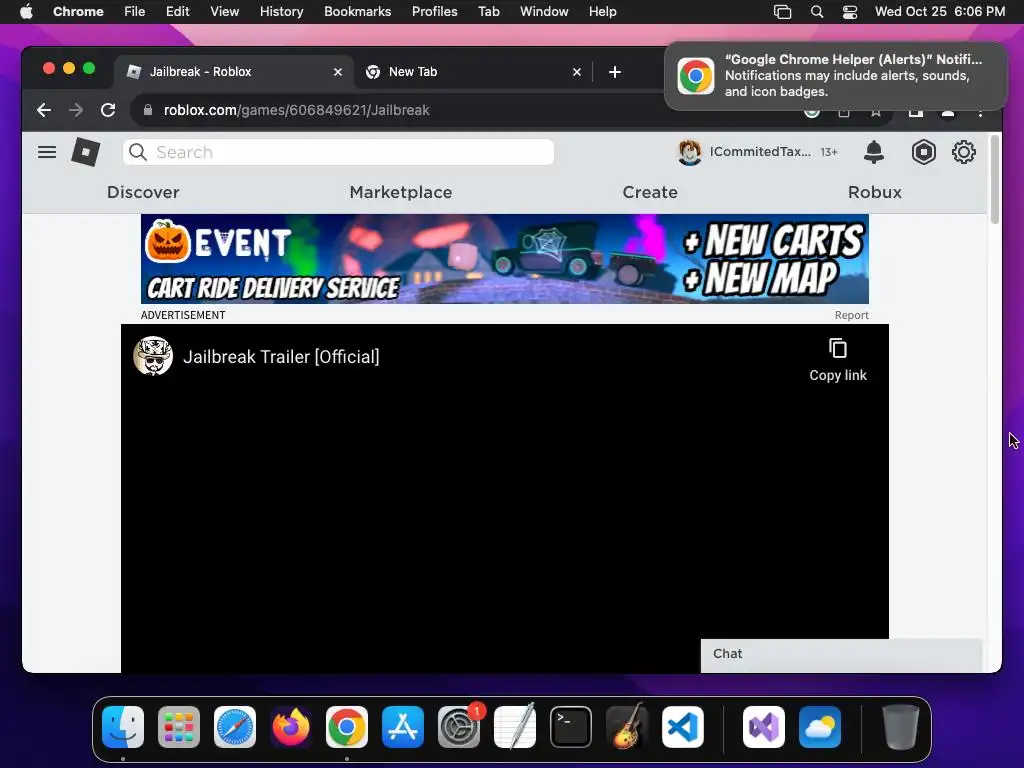The height and width of the screenshot is (768, 1024).
Task: Open the Roblox notifications bell
Action: click(874, 152)
